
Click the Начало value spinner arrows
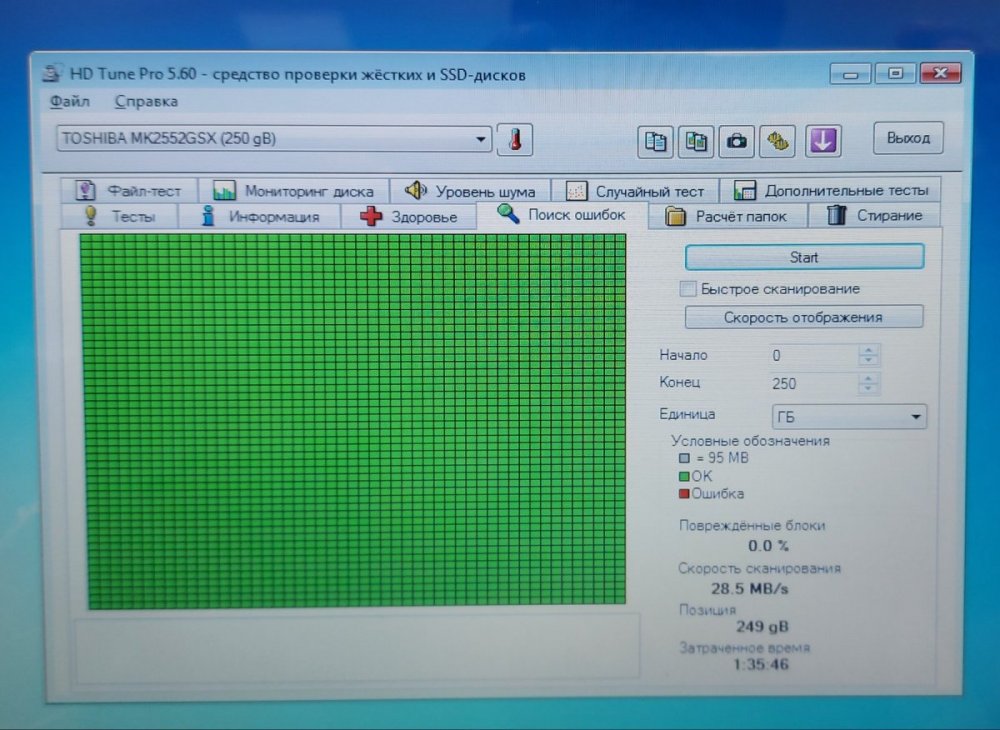[869, 355]
